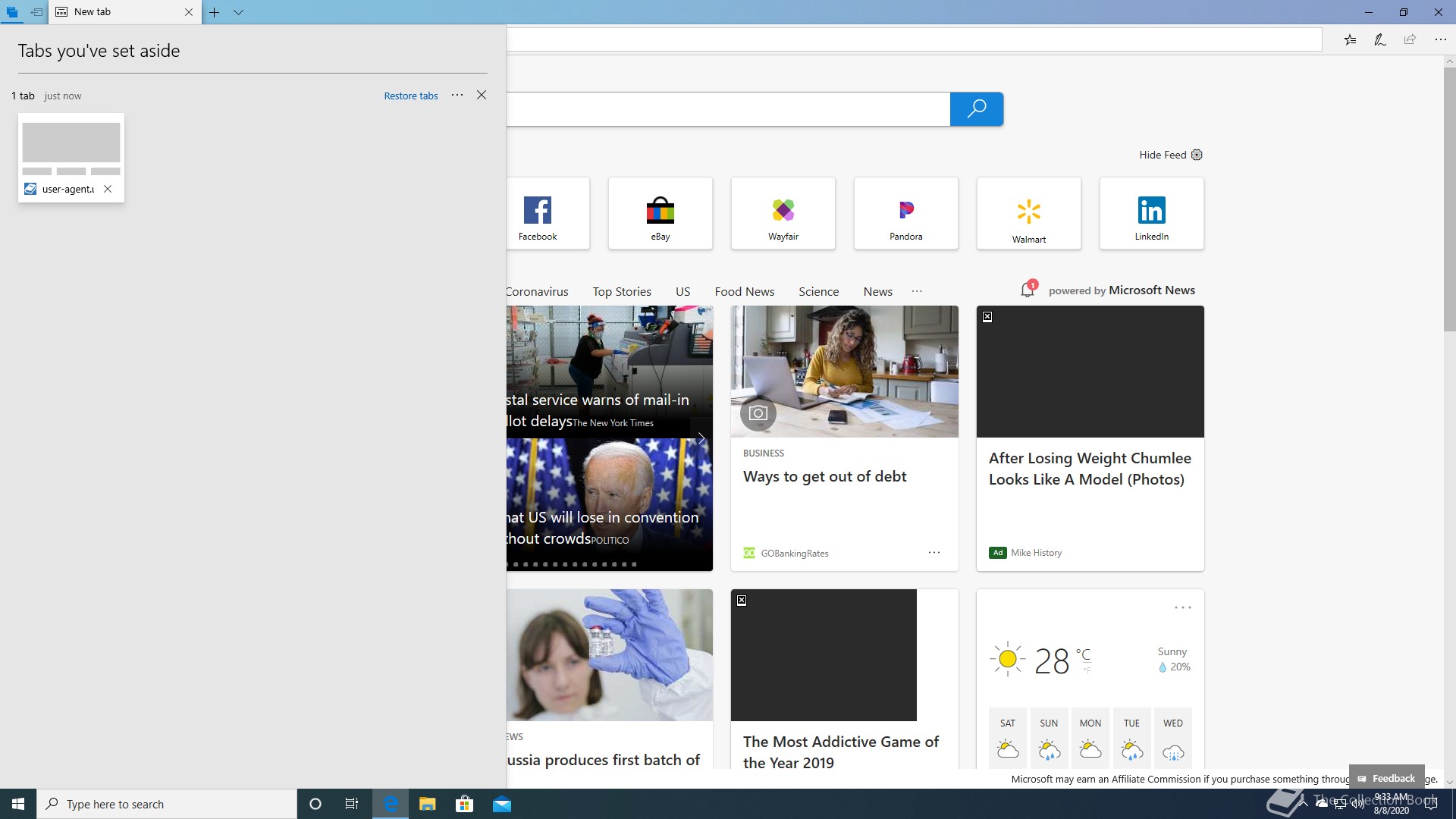The height and width of the screenshot is (819, 1456).
Task: Click powered by Microsoft News link
Action: 1122,290
